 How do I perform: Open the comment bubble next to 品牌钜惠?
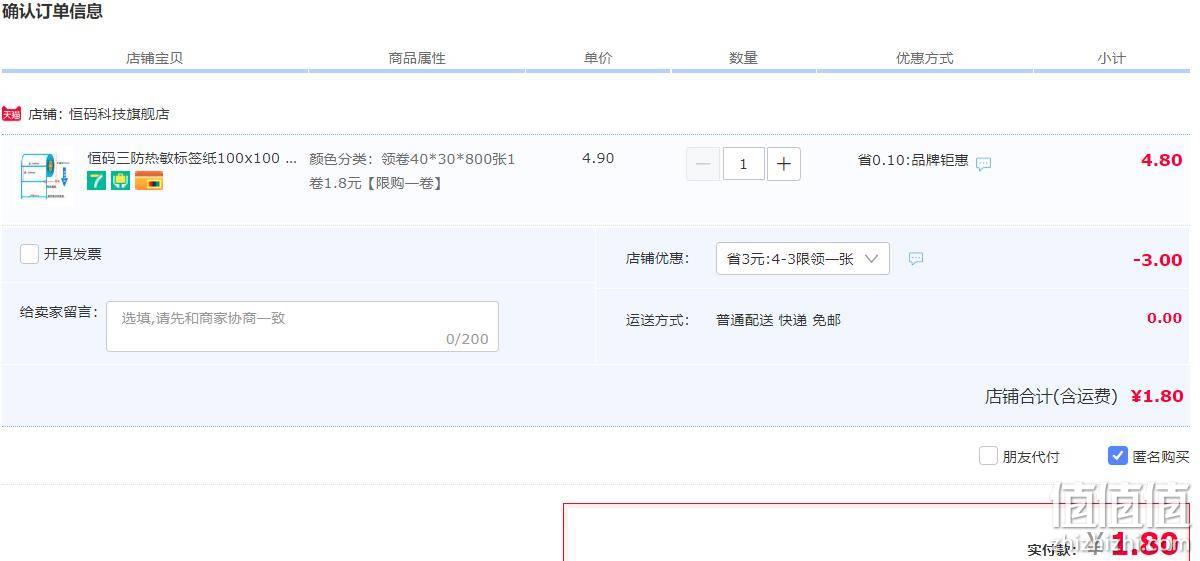984,164
